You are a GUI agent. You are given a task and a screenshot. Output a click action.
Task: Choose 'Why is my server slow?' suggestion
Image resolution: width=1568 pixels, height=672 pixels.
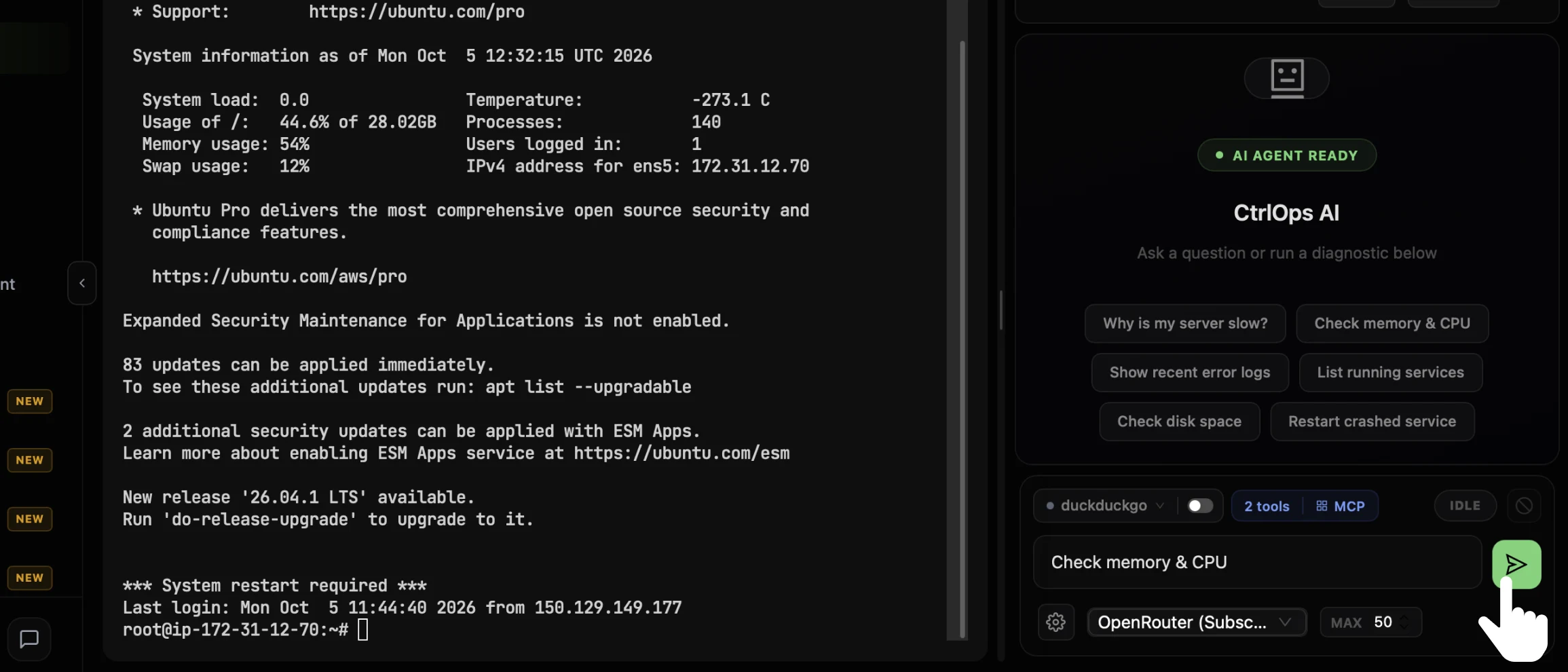tap(1184, 323)
